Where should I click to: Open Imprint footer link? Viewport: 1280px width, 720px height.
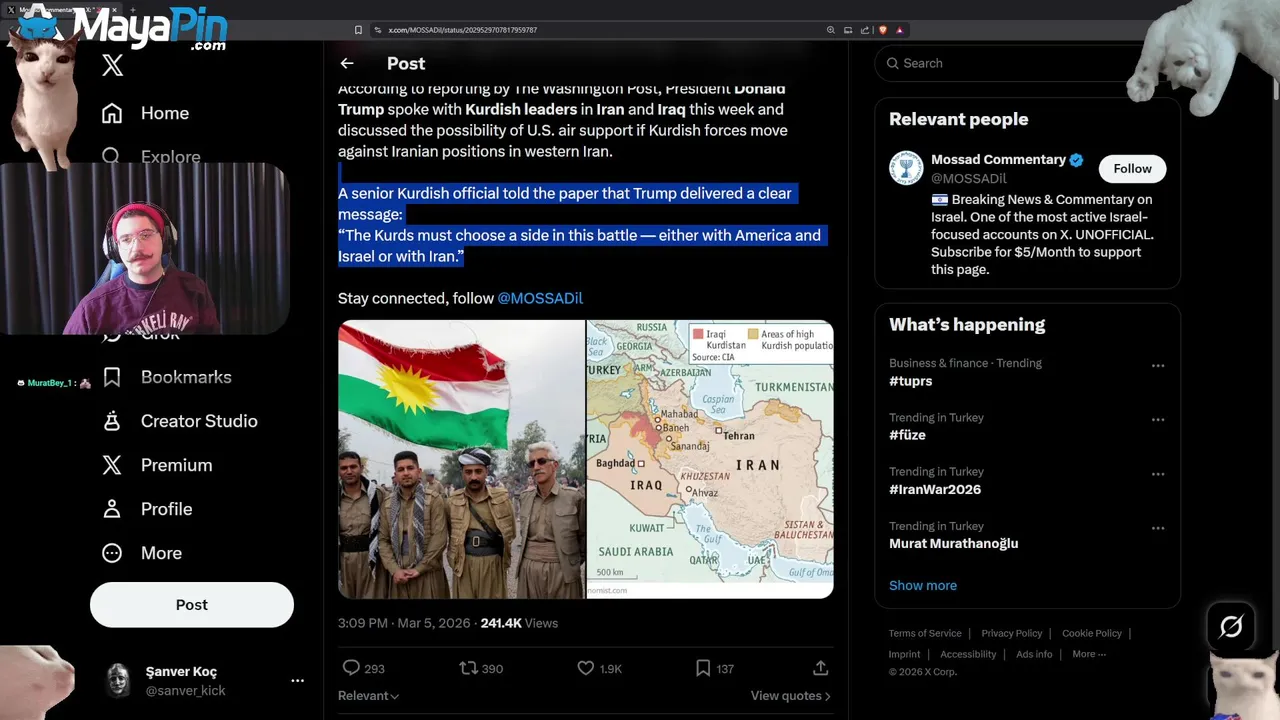tap(905, 654)
